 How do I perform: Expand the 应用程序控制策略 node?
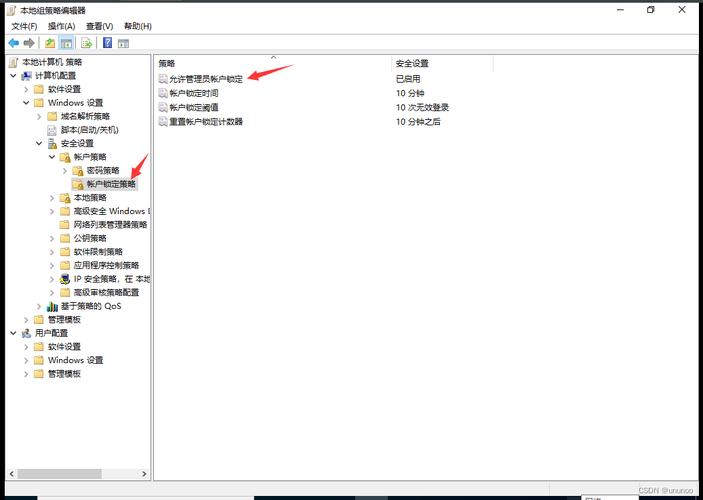(x=52, y=265)
